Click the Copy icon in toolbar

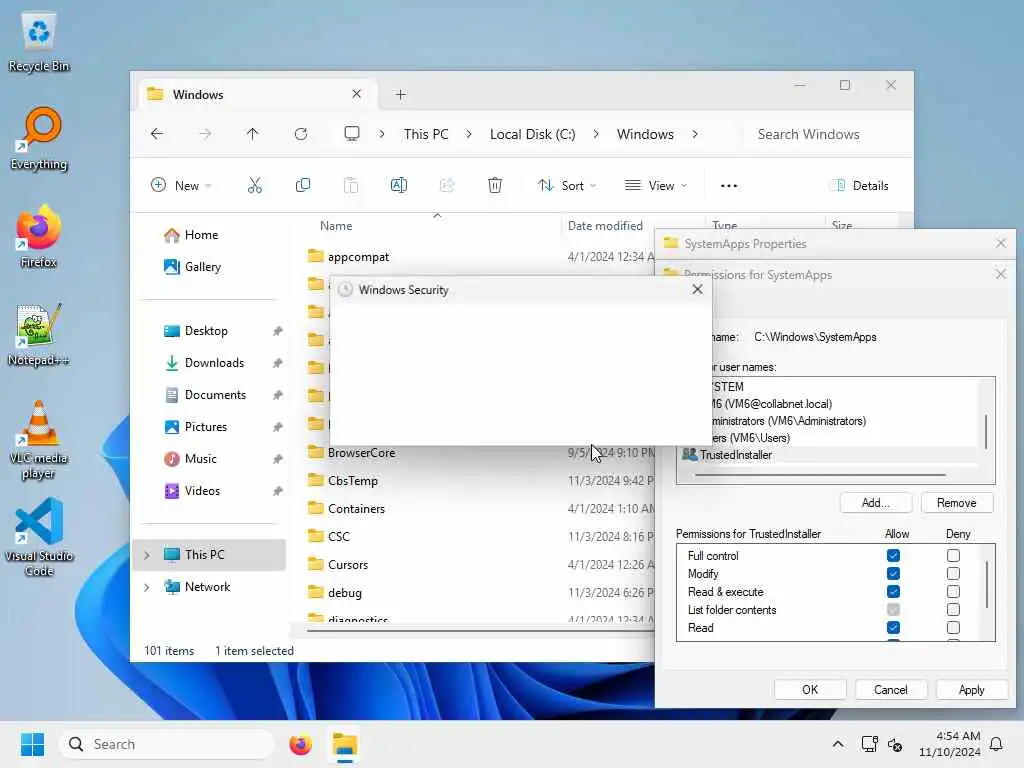(x=302, y=185)
